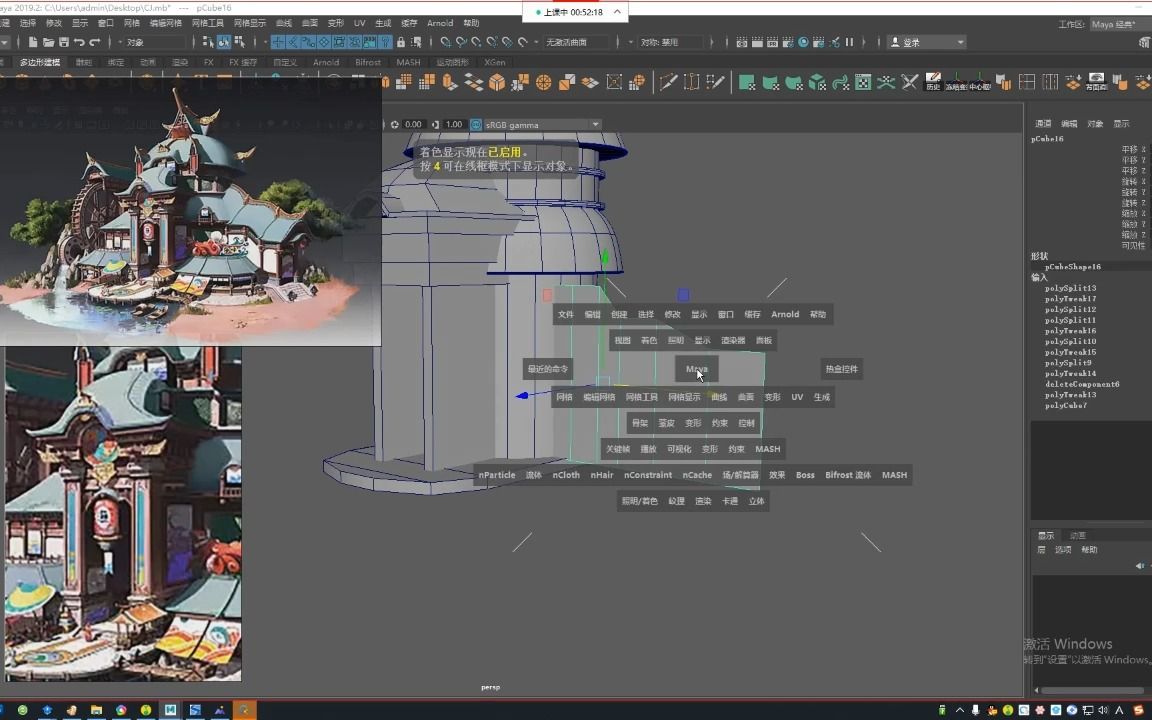The image size is (1152, 720).
Task: Open the Arnold menu in the hotbox
Action: [785, 314]
